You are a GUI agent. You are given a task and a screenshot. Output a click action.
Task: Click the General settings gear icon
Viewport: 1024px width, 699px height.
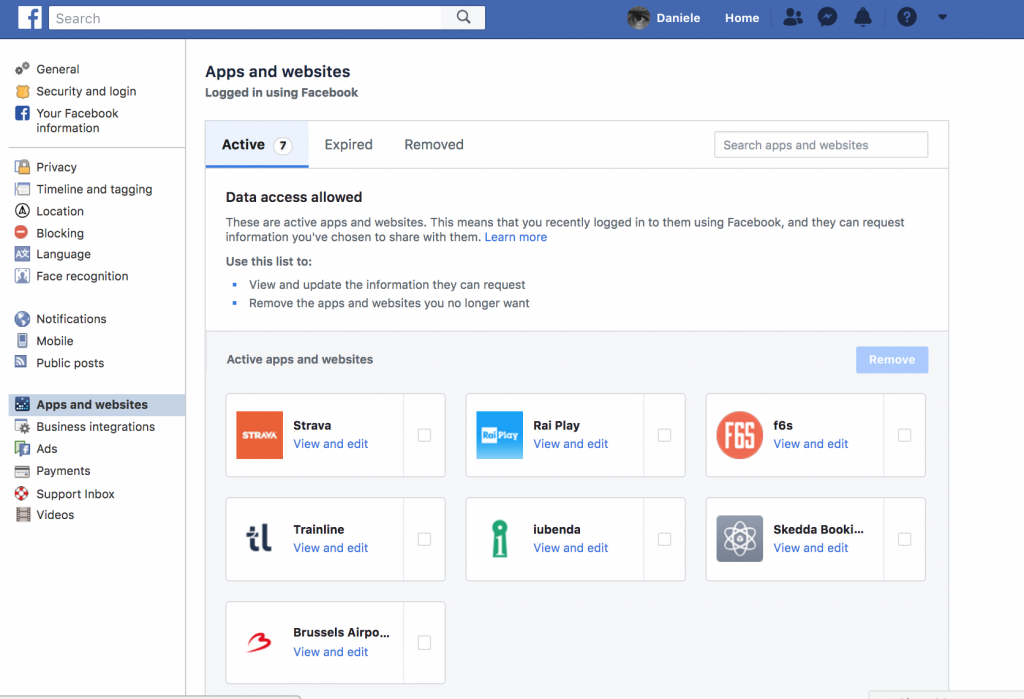pyautogui.click(x=22, y=69)
